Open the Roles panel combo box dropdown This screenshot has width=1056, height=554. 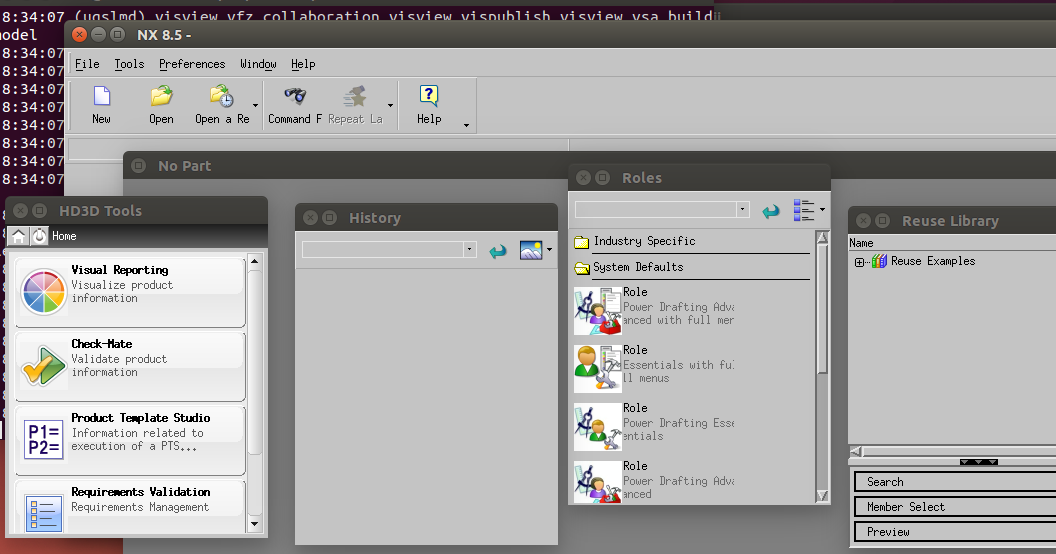[x=742, y=209]
